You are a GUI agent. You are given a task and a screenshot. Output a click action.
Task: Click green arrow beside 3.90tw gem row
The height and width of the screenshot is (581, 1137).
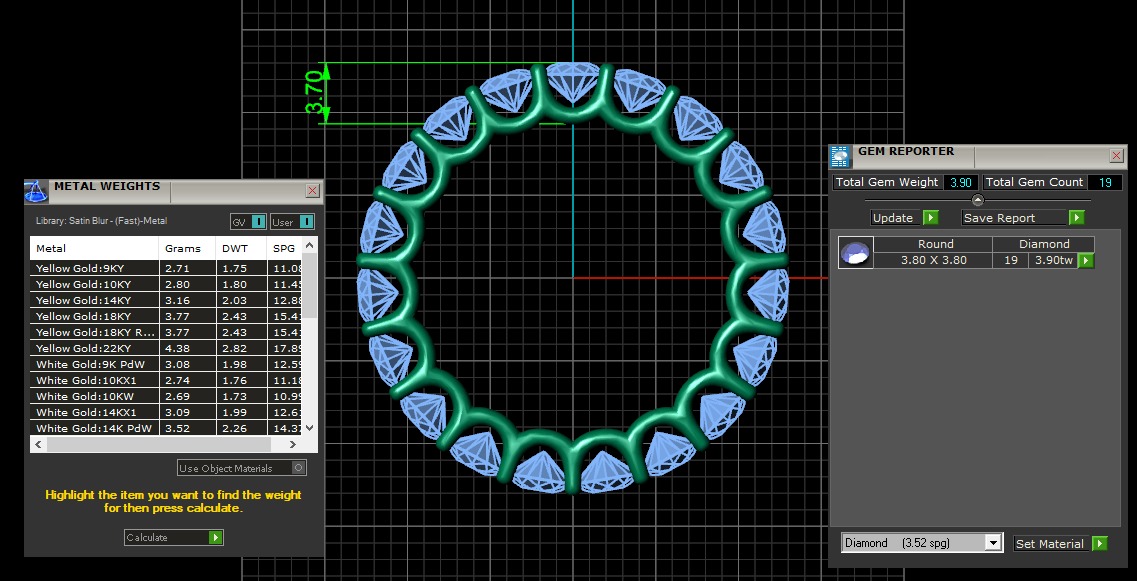pyautogui.click(x=1086, y=260)
